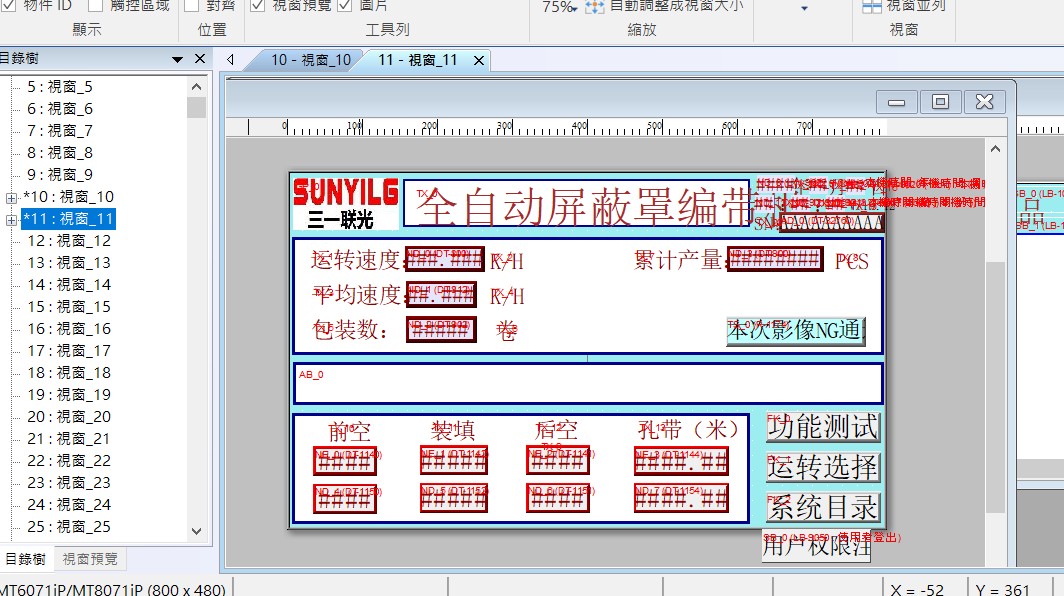
Task: Click the canvas vertical scrollbar thumb
Action: (995, 385)
